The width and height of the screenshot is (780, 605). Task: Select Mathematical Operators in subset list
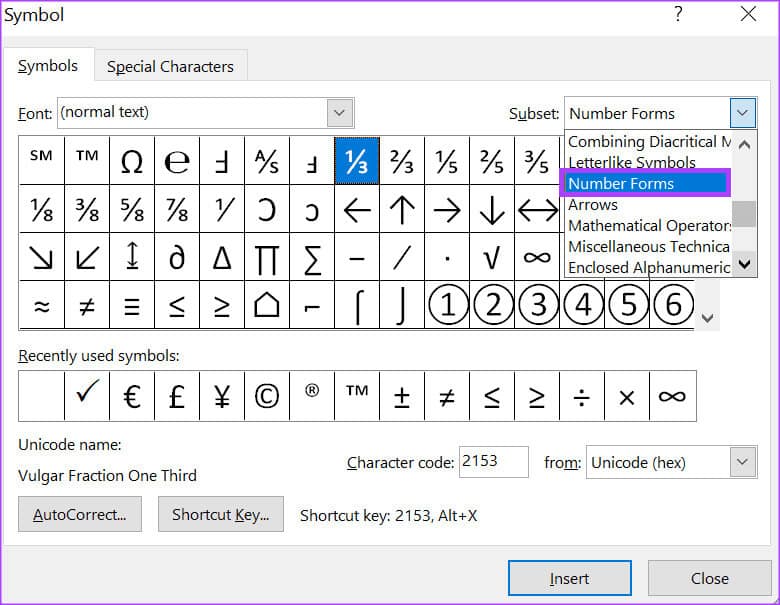click(649, 225)
